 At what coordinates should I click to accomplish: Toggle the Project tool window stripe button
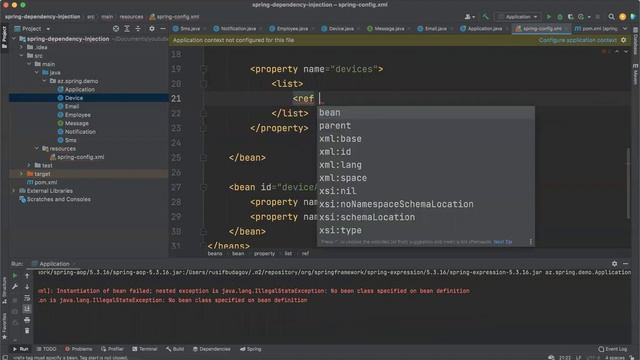click(x=4, y=37)
